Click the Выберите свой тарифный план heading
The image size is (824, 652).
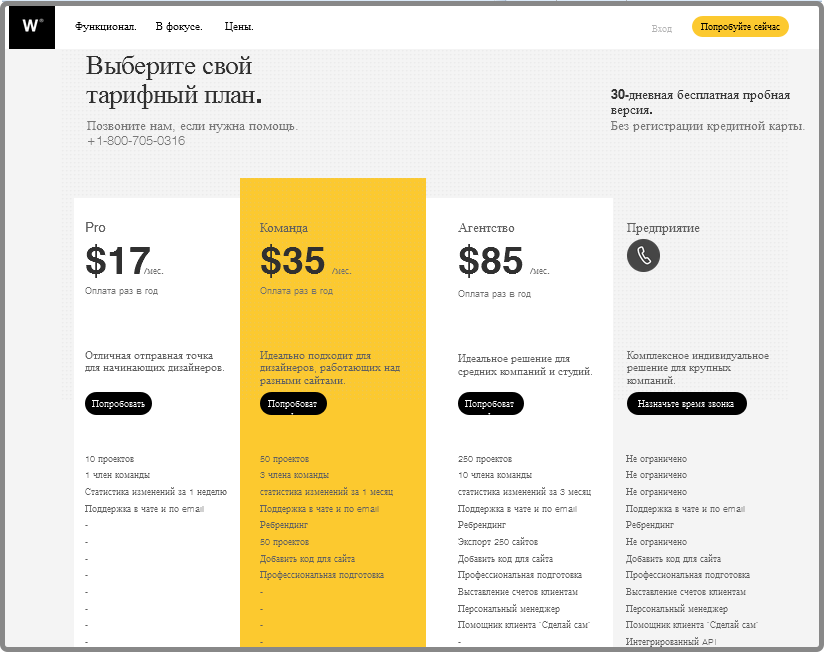pyautogui.click(x=174, y=81)
